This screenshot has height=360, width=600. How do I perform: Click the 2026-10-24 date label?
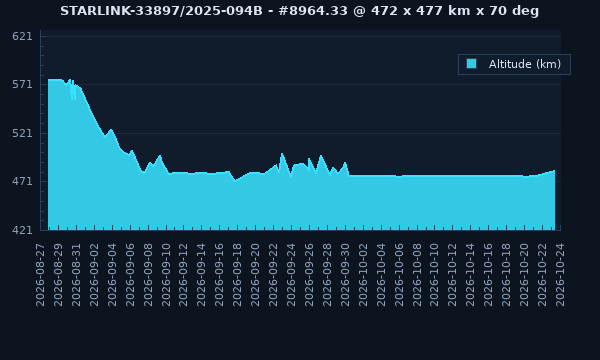(560, 275)
